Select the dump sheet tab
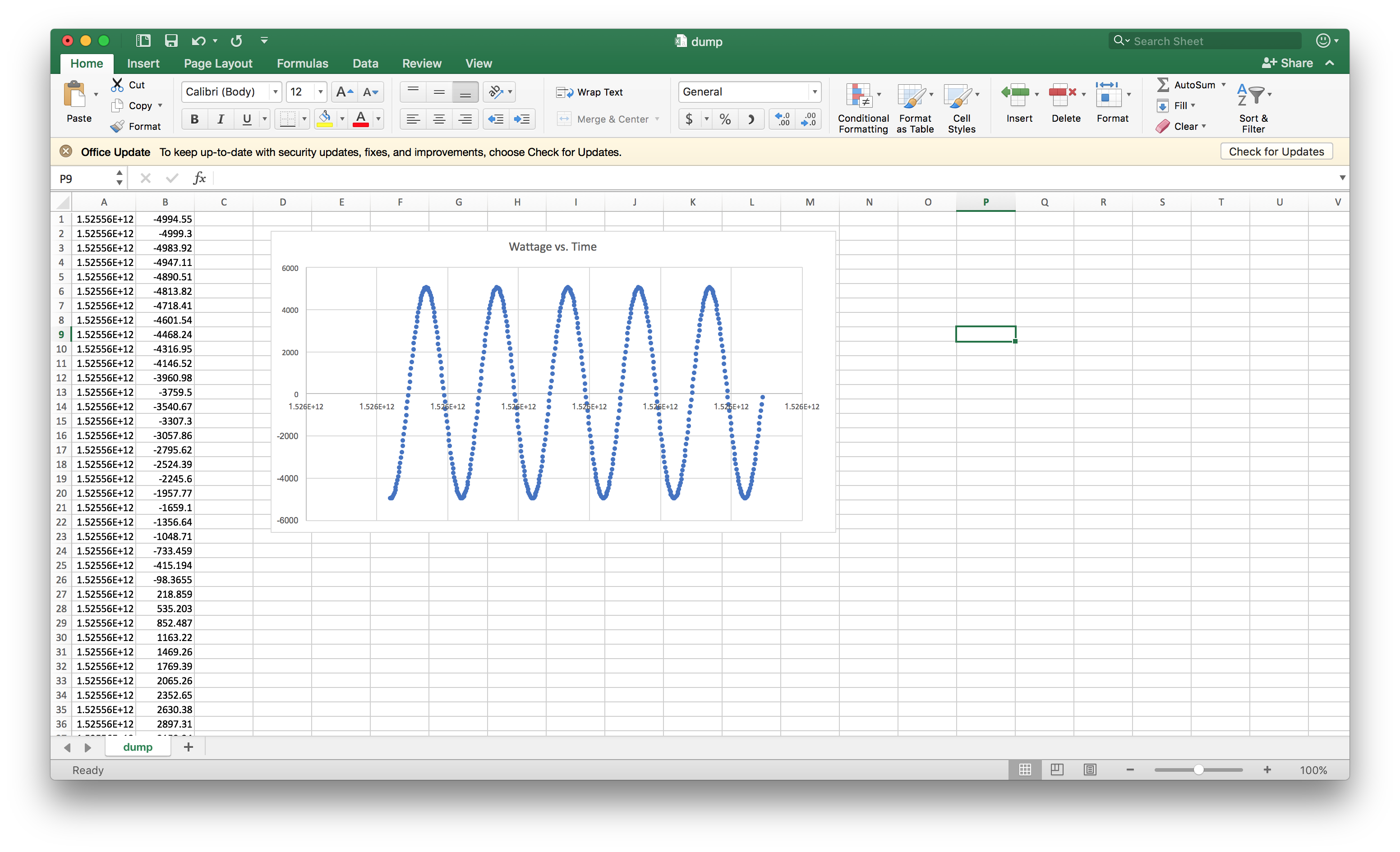 pos(138,747)
